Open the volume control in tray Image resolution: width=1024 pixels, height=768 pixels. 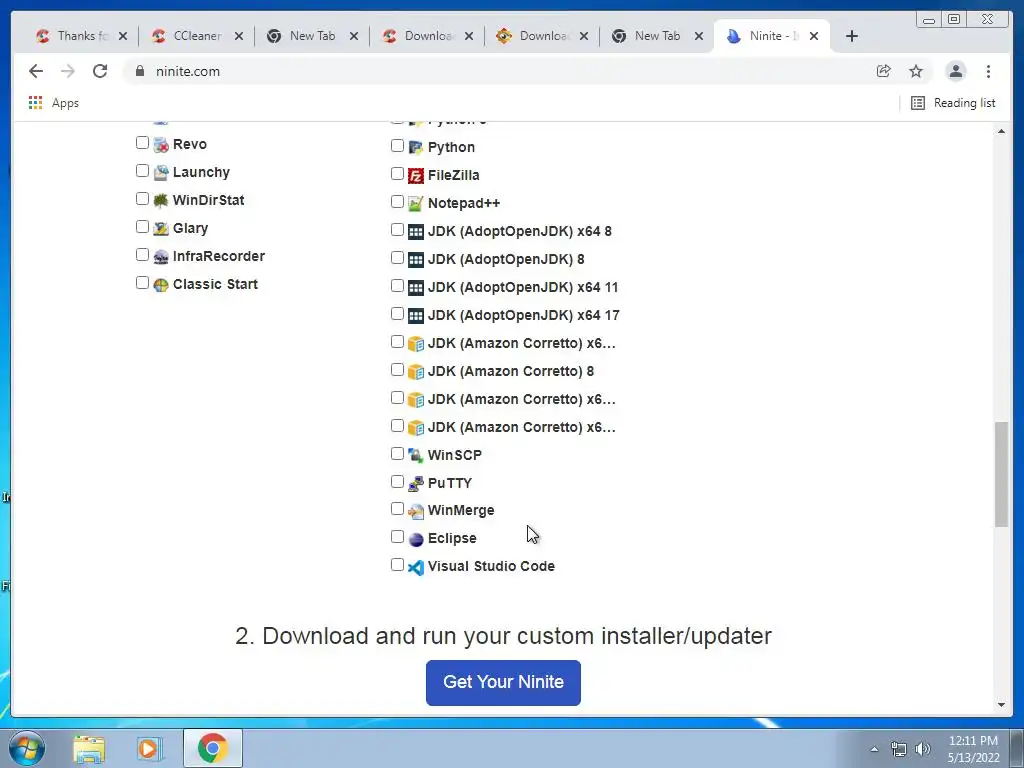(923, 749)
